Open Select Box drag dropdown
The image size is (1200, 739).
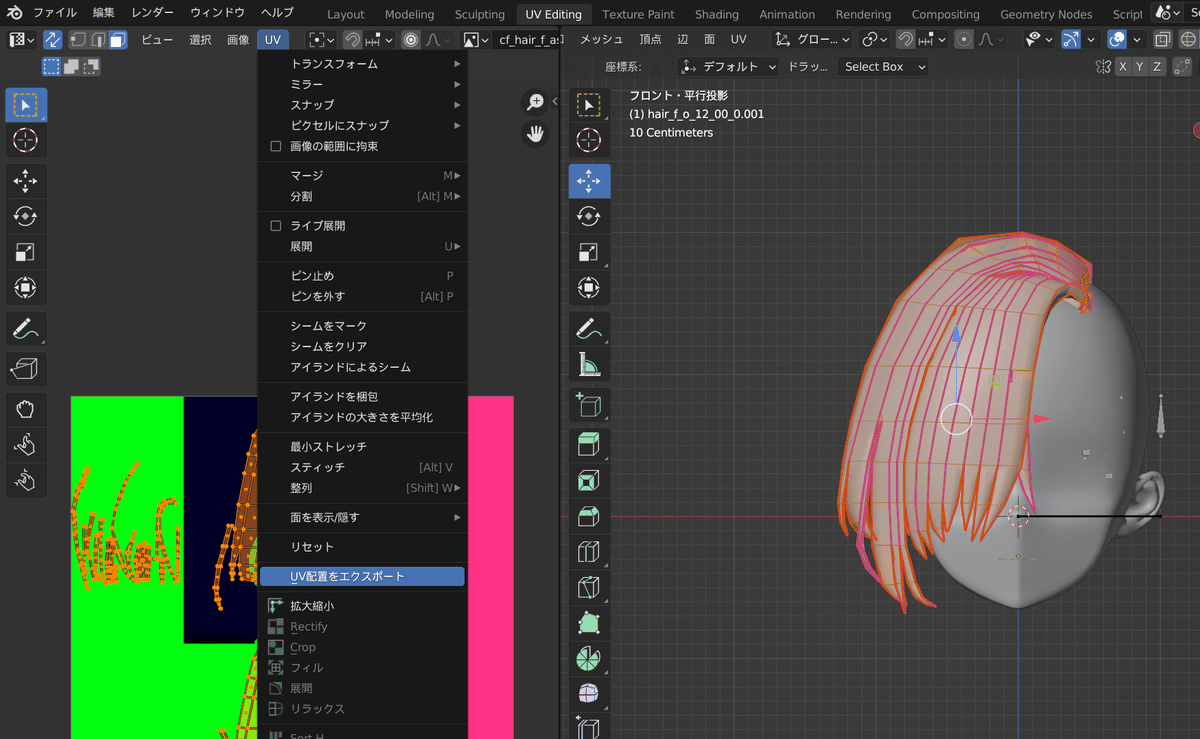click(x=881, y=67)
